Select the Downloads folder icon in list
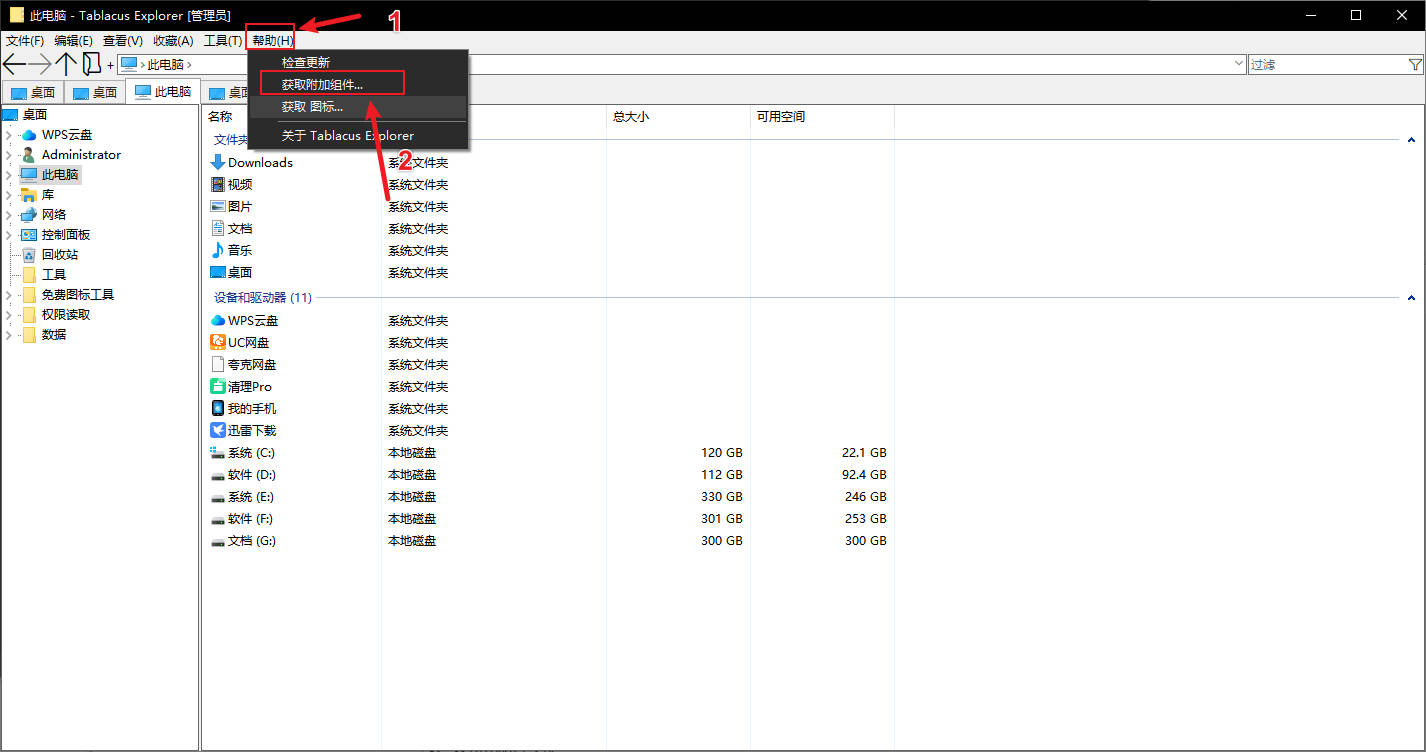This screenshot has height=752, width=1426. tap(218, 162)
